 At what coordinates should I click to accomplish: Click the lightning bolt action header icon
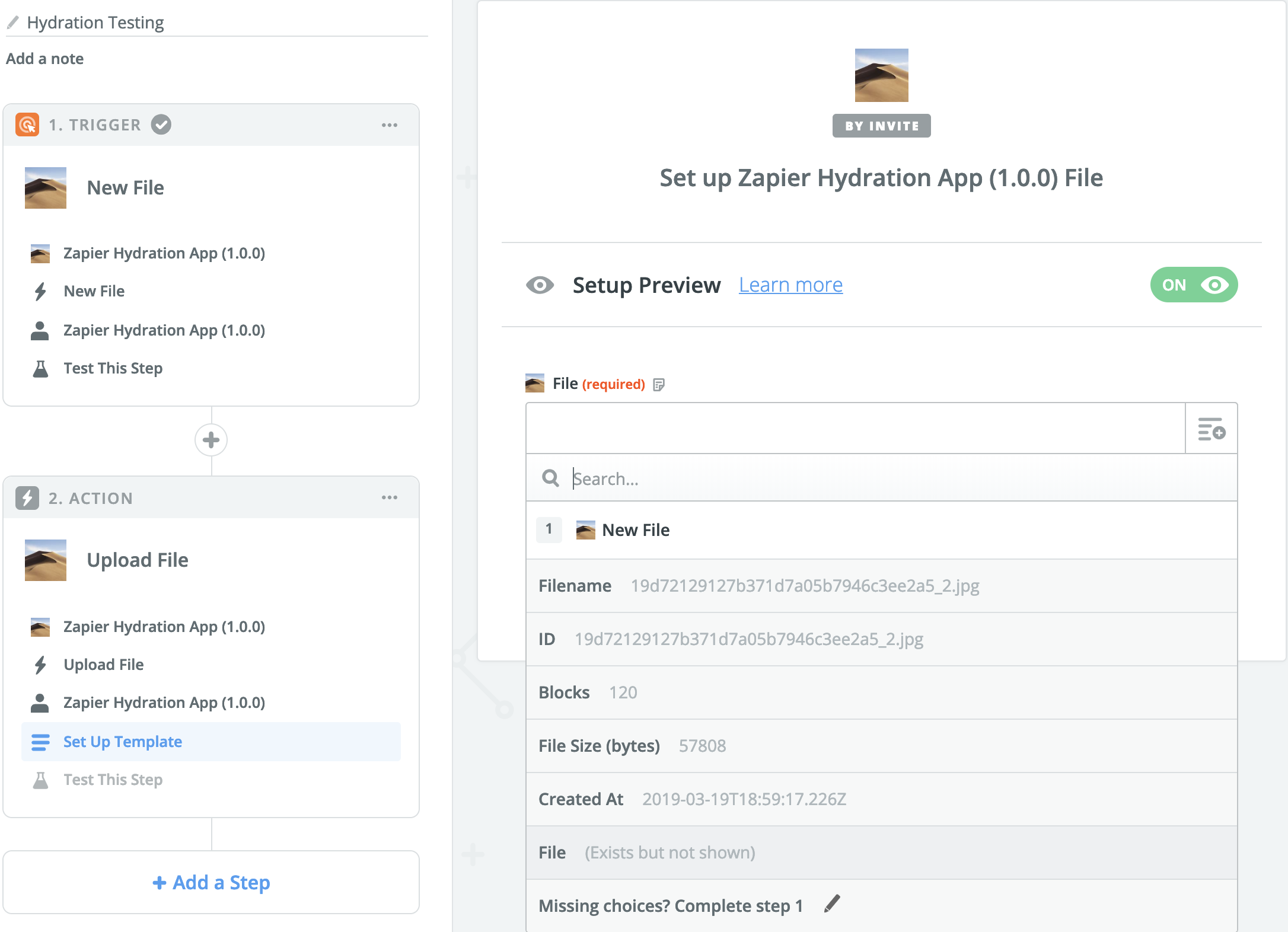(x=27, y=498)
